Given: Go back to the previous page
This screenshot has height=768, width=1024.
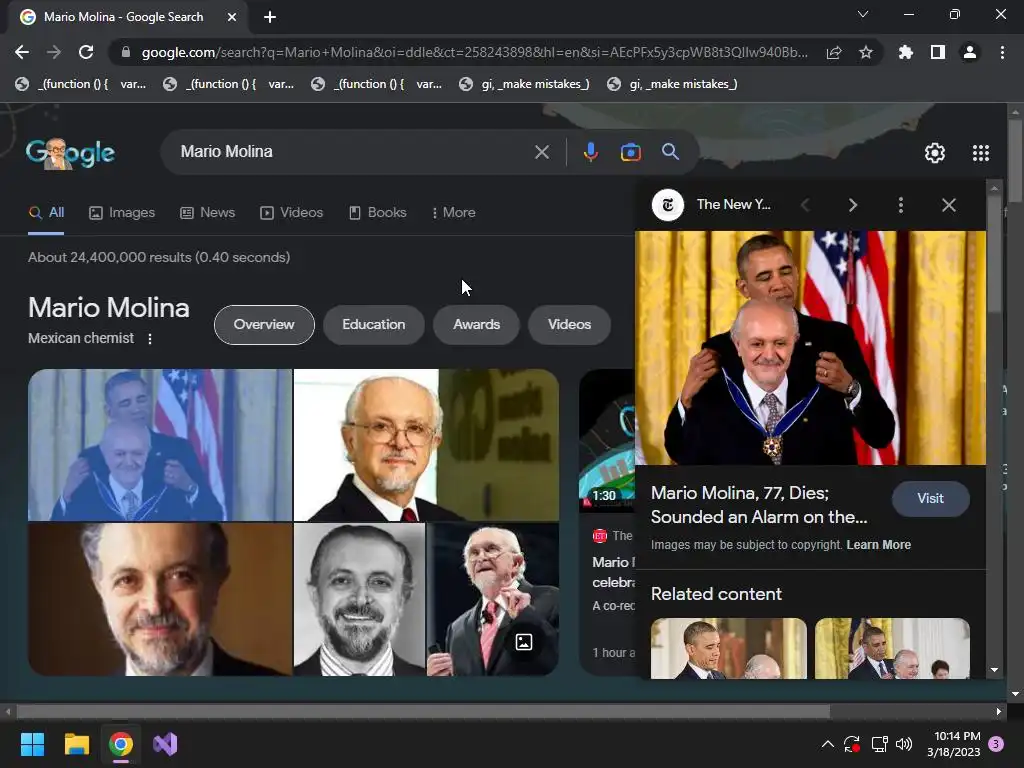Looking at the screenshot, I should coord(22,52).
